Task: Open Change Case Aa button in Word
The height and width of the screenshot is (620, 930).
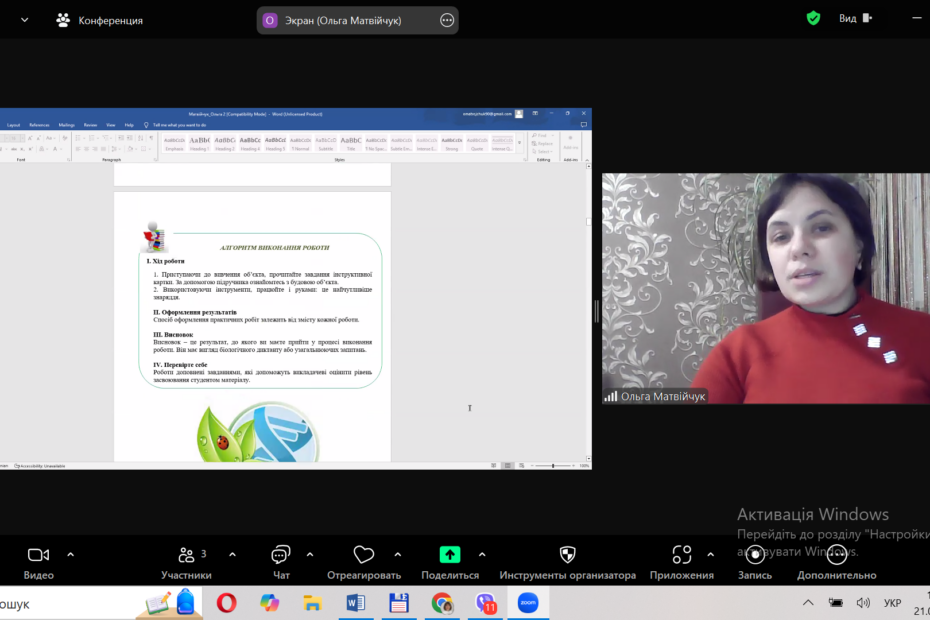Action: point(50,138)
